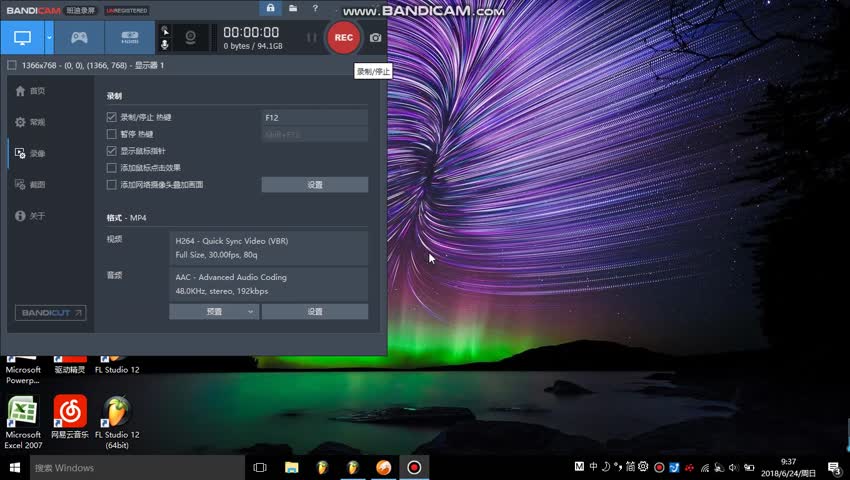Uncheck the 显示鼠标指针 checkbox
850x480 pixels.
click(112, 151)
